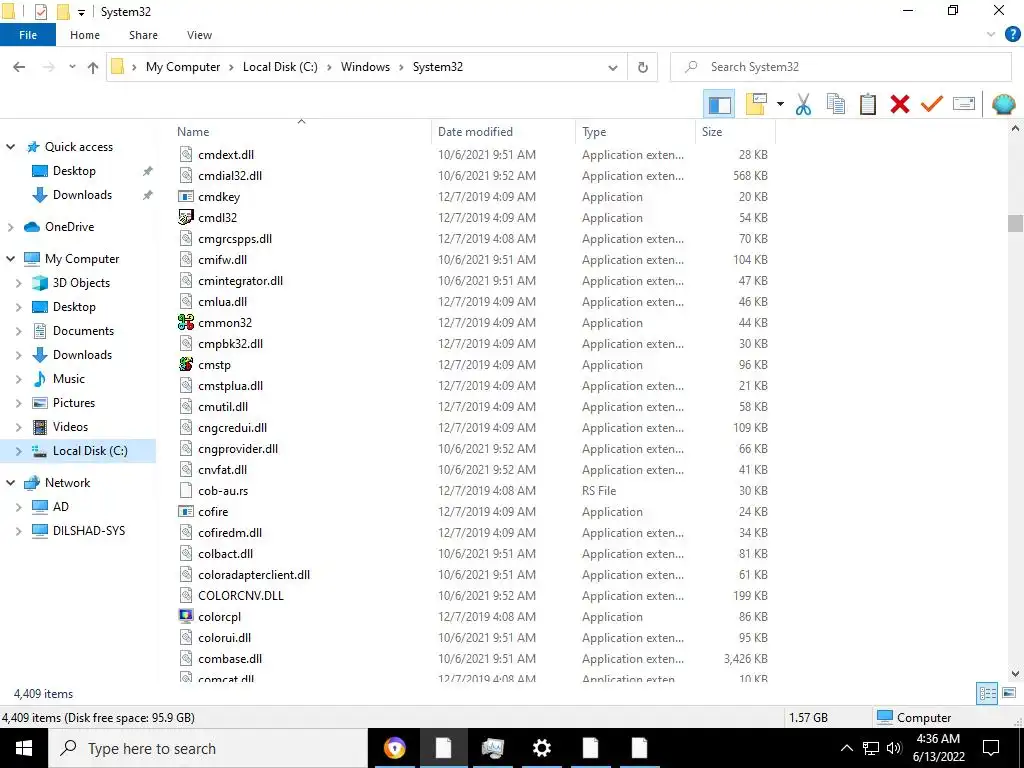
Task: Open the File menu
Action: (28, 35)
